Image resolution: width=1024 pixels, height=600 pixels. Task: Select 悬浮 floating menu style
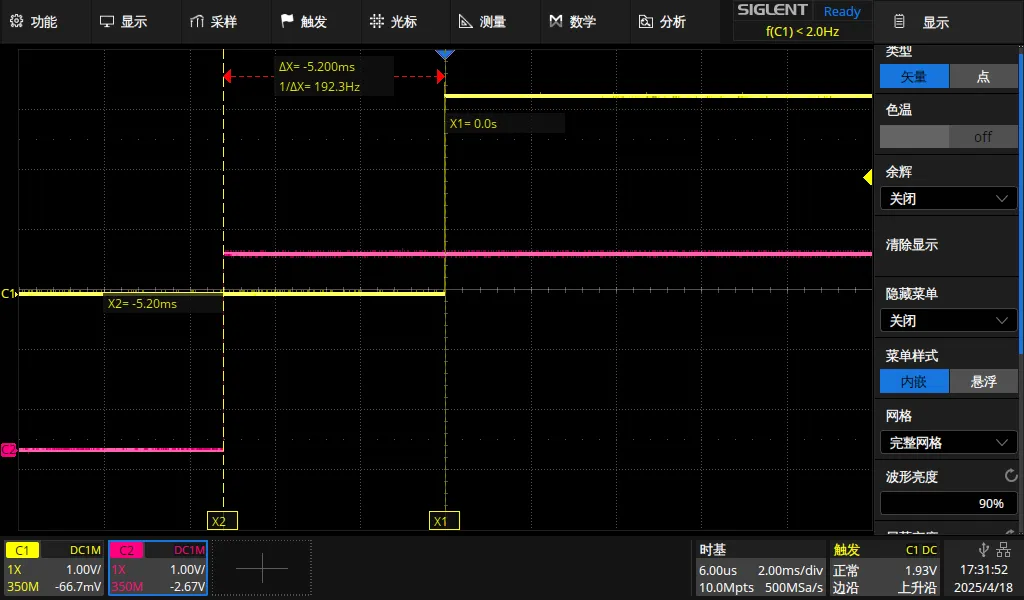(x=983, y=381)
